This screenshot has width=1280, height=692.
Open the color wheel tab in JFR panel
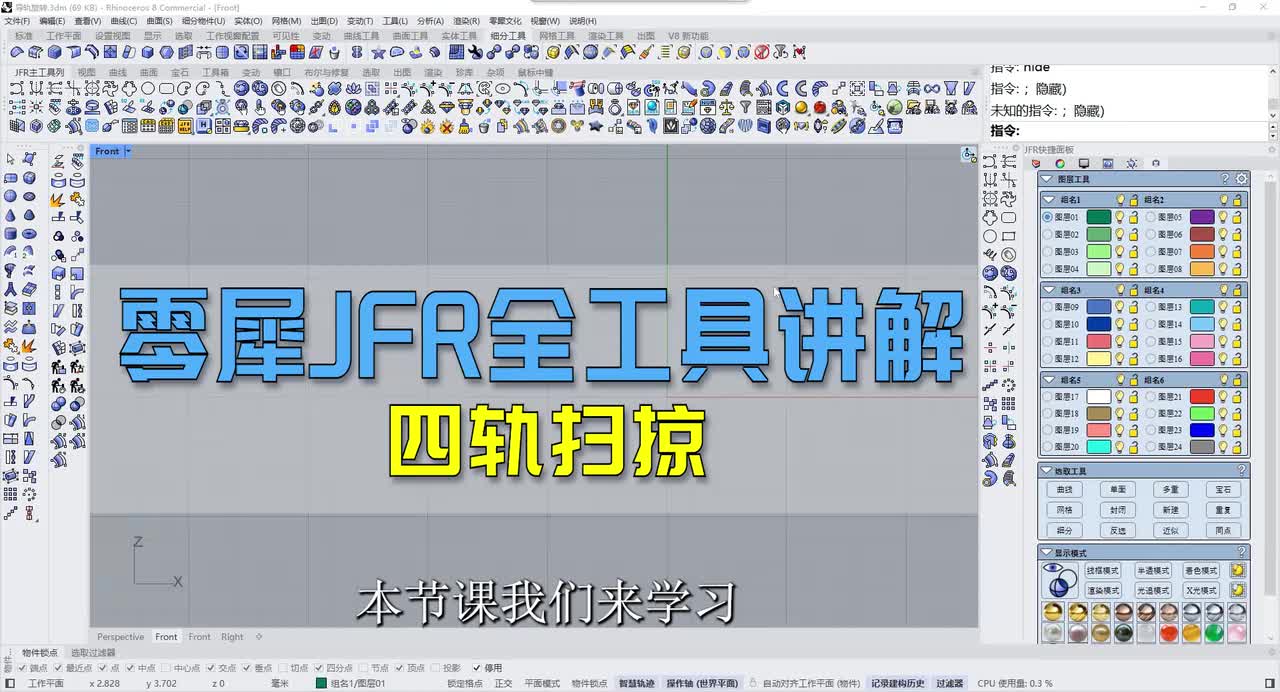pos(1060,163)
